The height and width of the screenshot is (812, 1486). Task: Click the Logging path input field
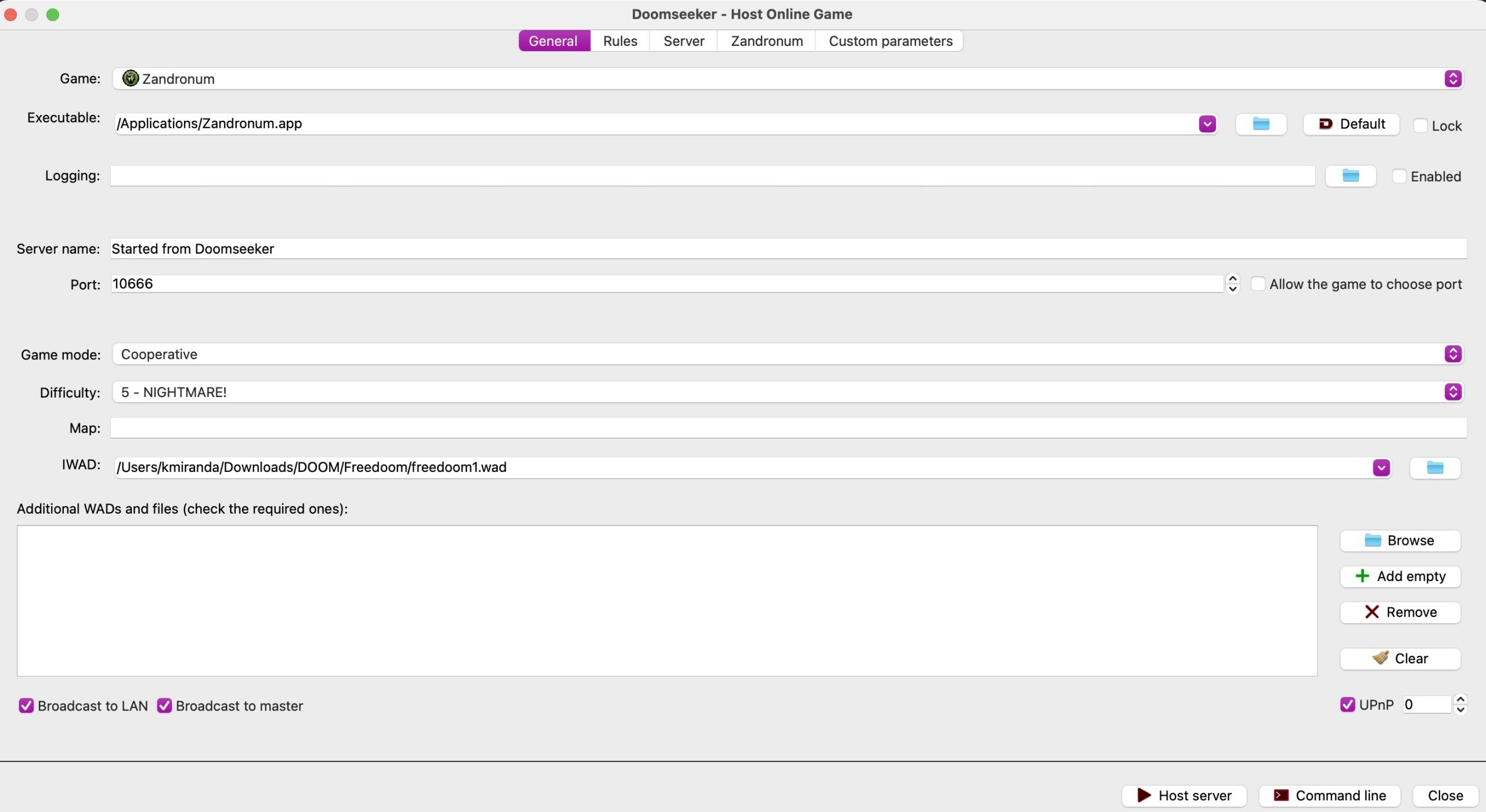point(713,176)
